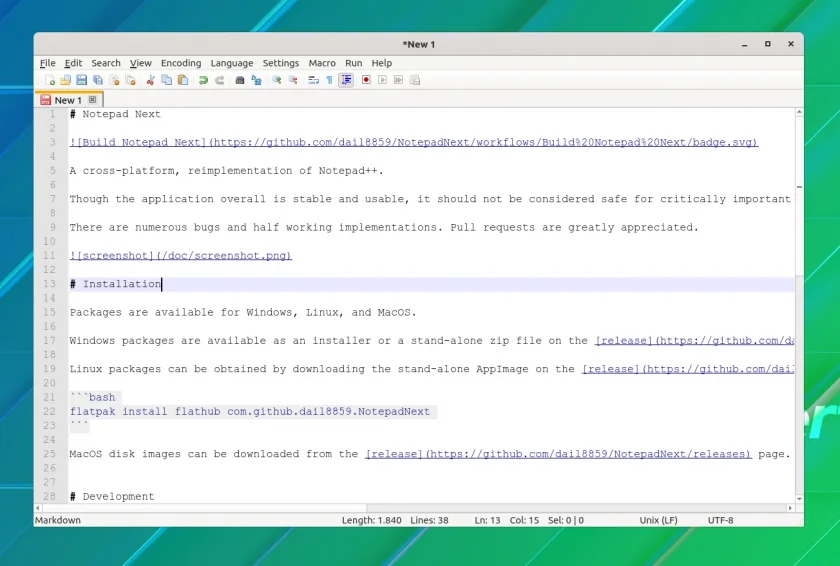Zoom in using the toolbar magnifier
The height and width of the screenshot is (566, 840).
click(276, 80)
